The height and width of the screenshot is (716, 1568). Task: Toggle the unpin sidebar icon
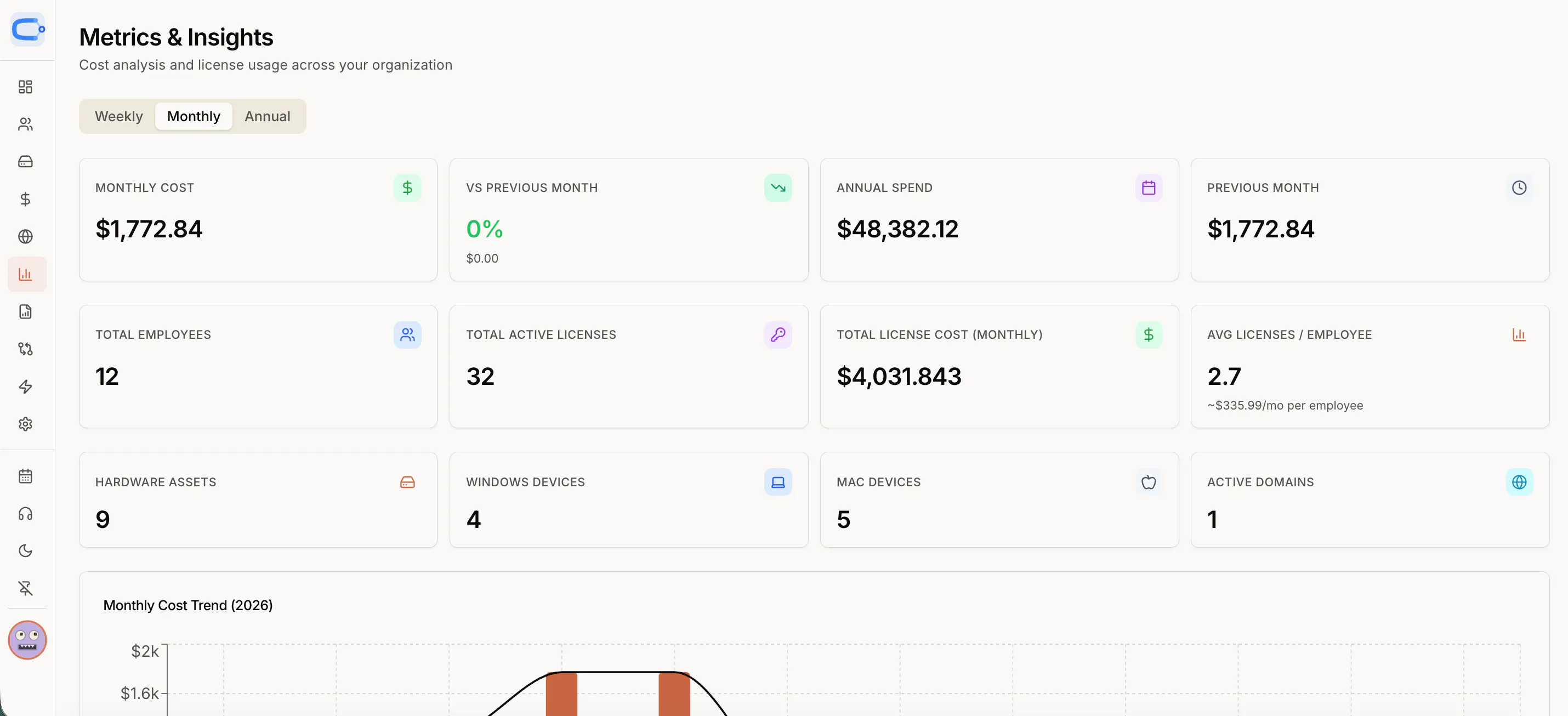pos(26,588)
